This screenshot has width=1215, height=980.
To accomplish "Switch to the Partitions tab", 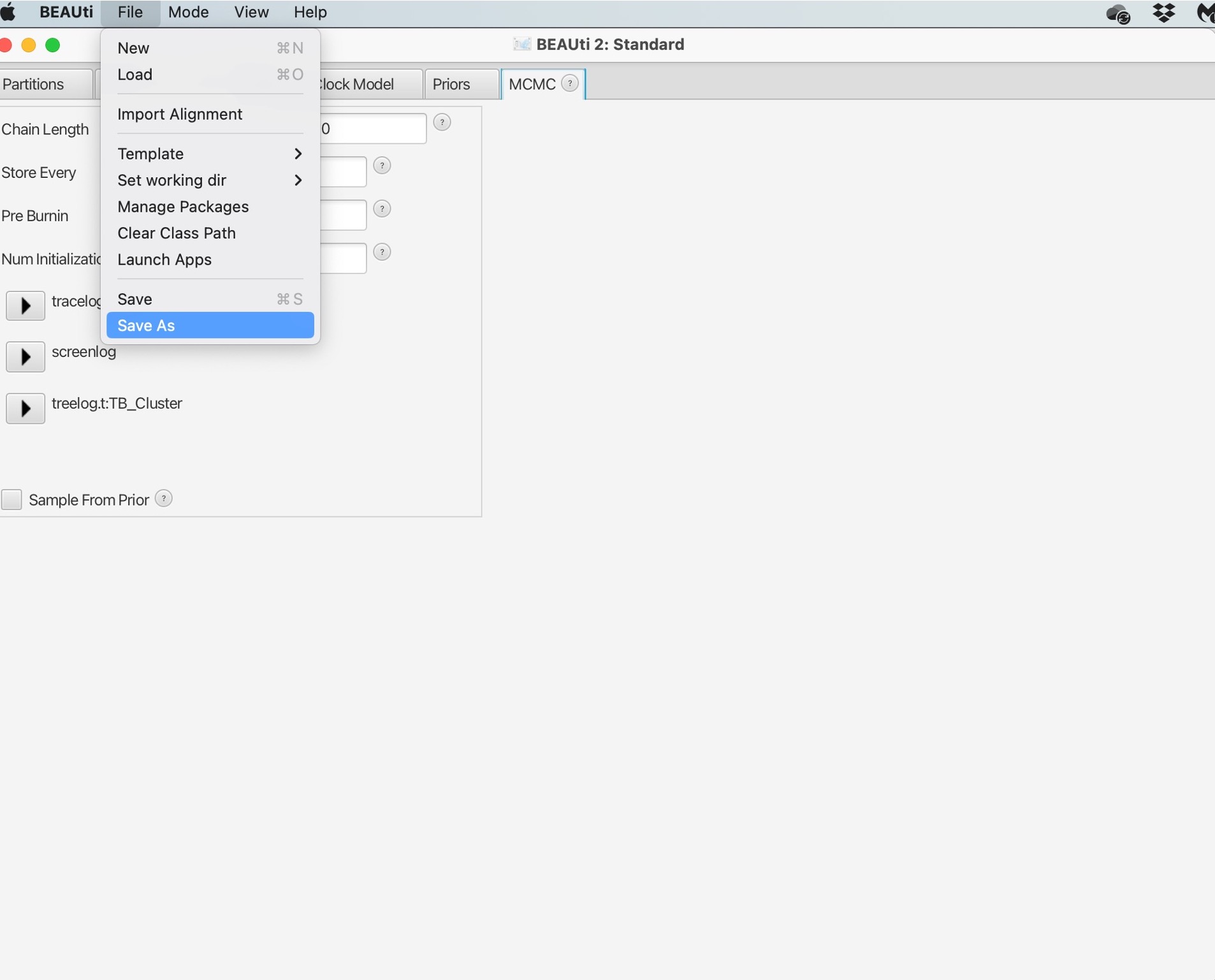I will [x=34, y=84].
